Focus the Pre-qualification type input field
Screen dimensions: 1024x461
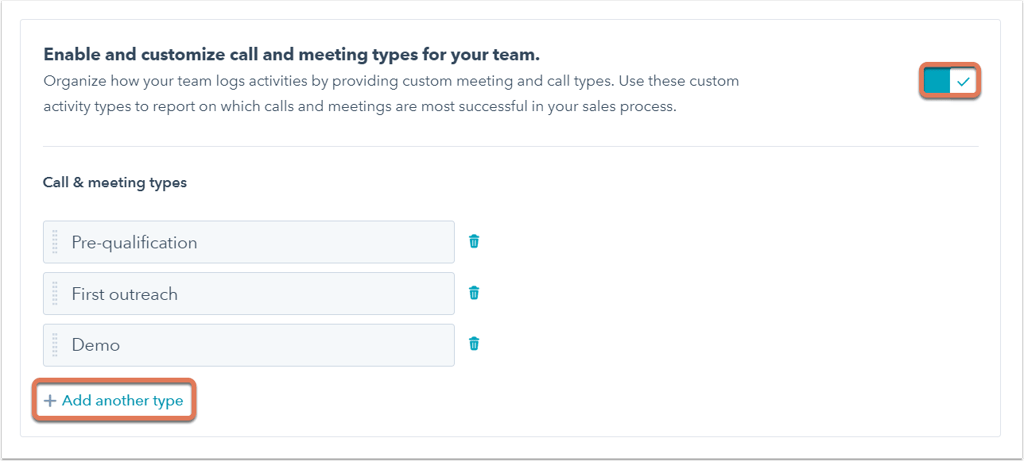[249, 242]
